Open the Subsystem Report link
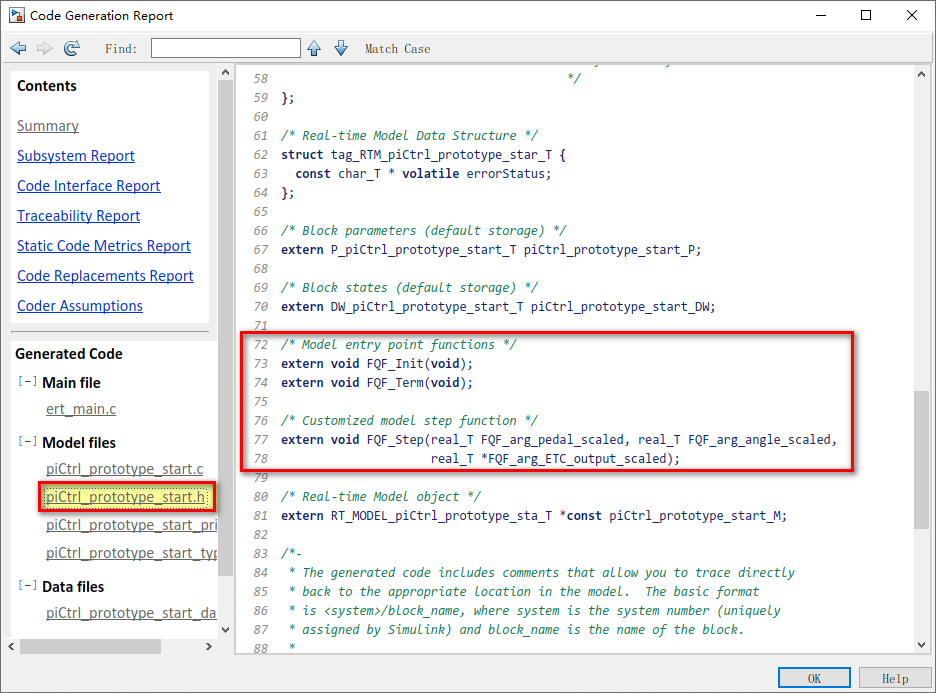The height and width of the screenshot is (693, 936). (76, 156)
